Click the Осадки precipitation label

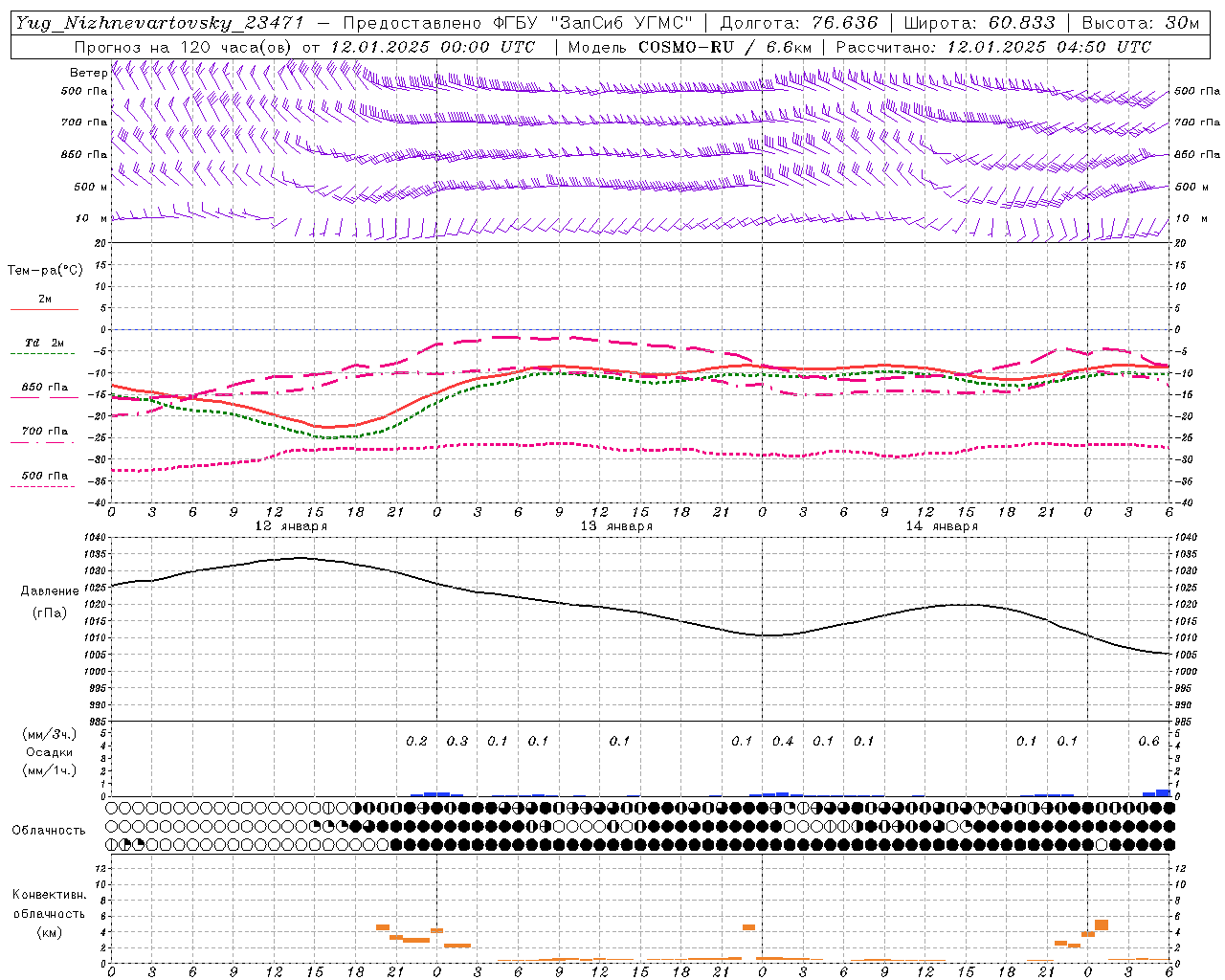(x=50, y=752)
